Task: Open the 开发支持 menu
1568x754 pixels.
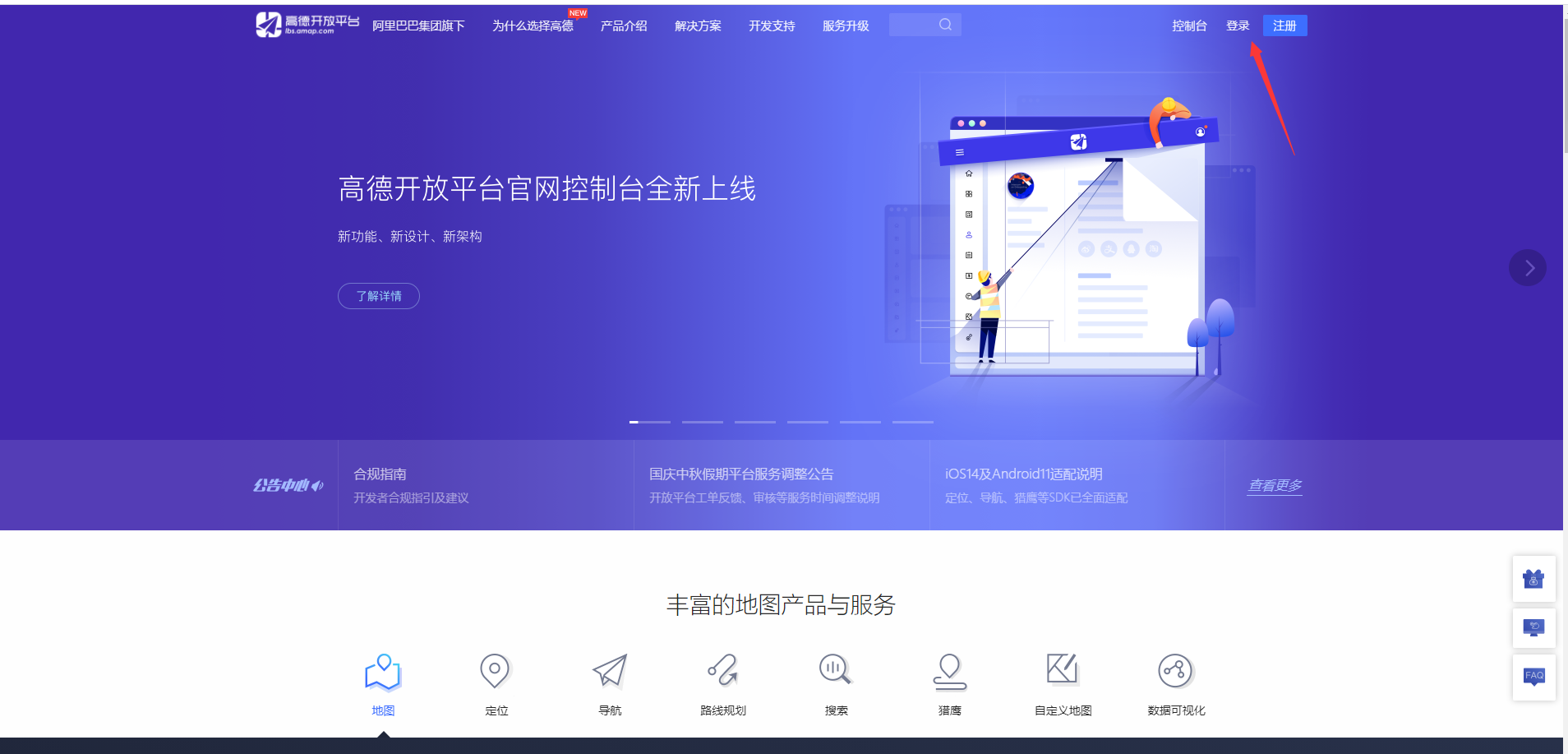Action: click(x=771, y=25)
